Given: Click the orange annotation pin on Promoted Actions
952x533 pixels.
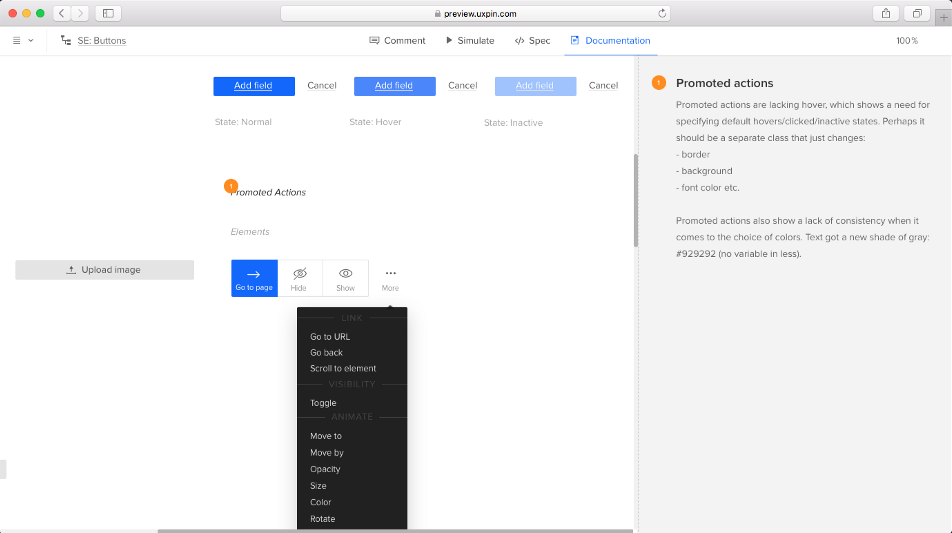Looking at the screenshot, I should click(x=231, y=186).
